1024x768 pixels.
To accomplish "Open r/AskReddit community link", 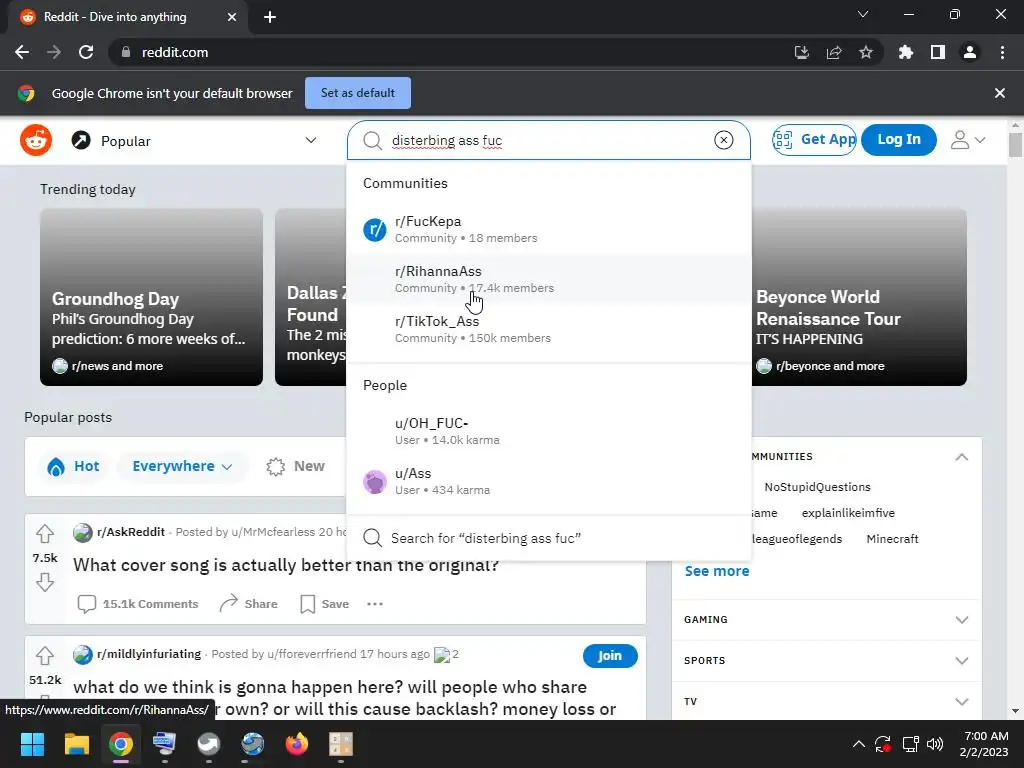I will 131,532.
